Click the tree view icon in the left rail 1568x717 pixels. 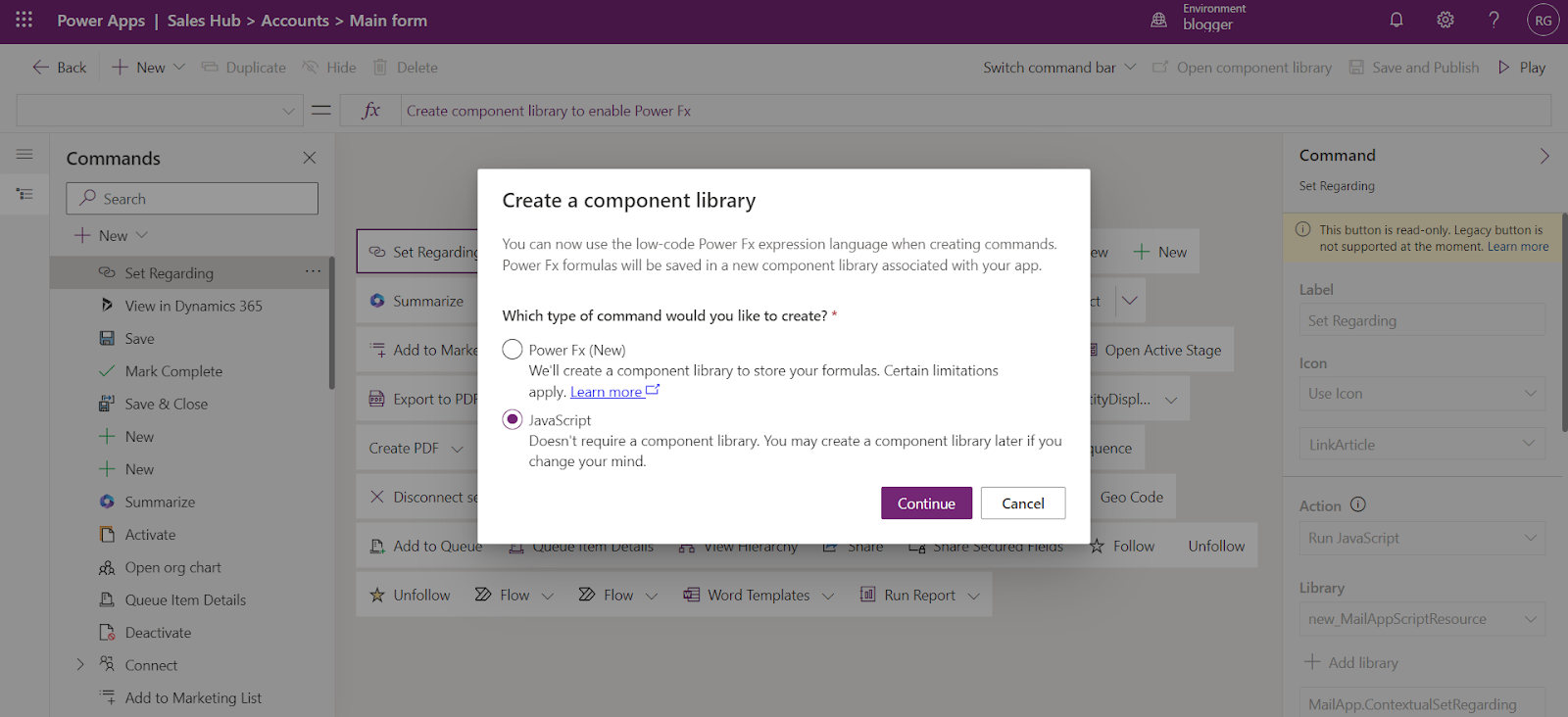tap(24, 194)
